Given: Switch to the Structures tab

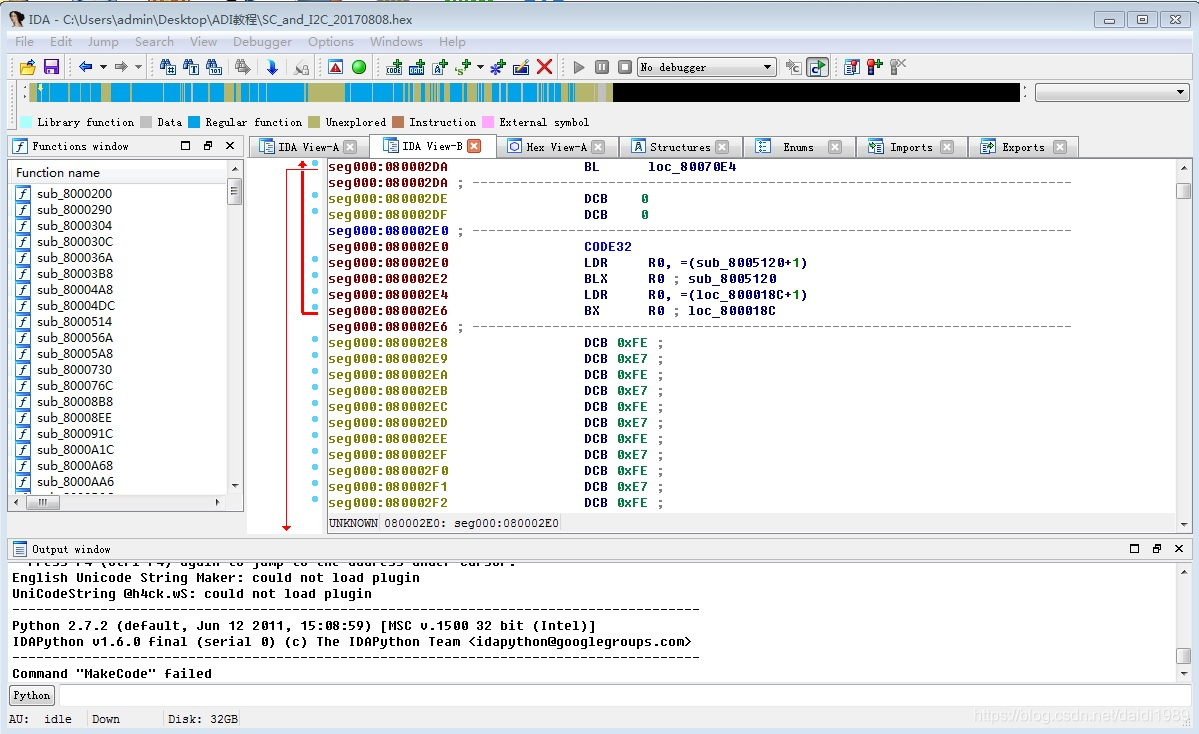Looking at the screenshot, I should click(679, 147).
